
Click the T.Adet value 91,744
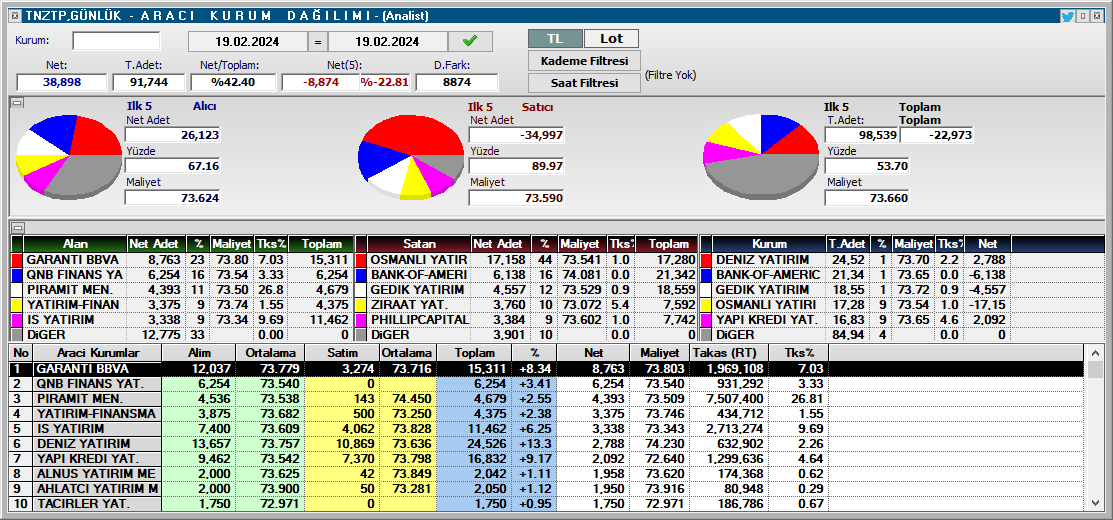coord(149,82)
